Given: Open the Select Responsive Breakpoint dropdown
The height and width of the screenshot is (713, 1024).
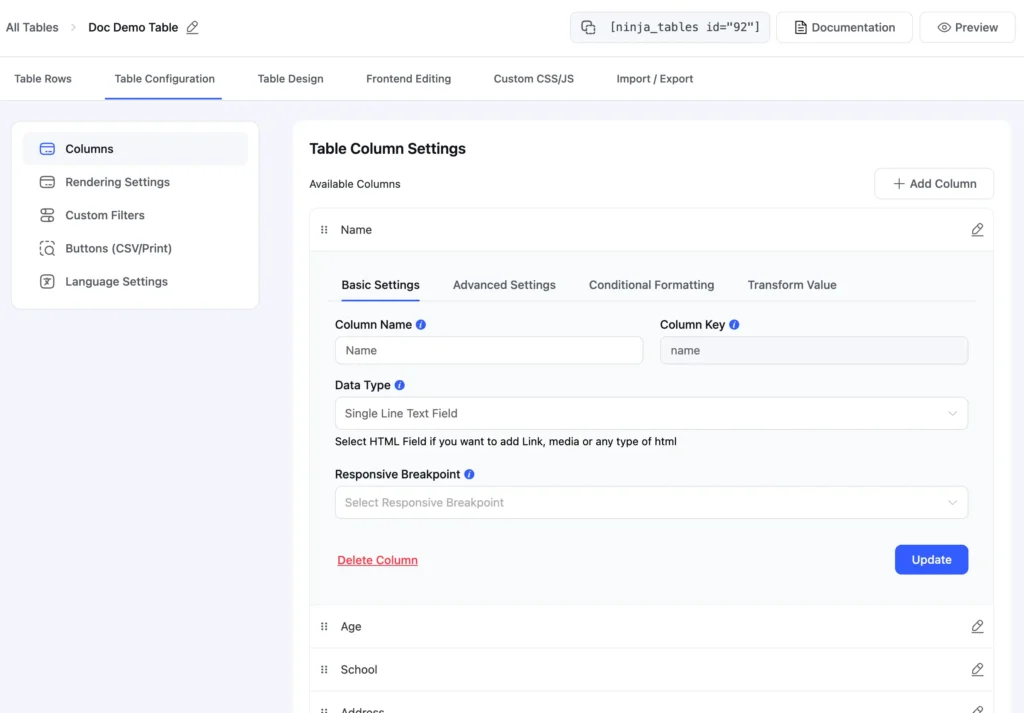Looking at the screenshot, I should (x=651, y=503).
